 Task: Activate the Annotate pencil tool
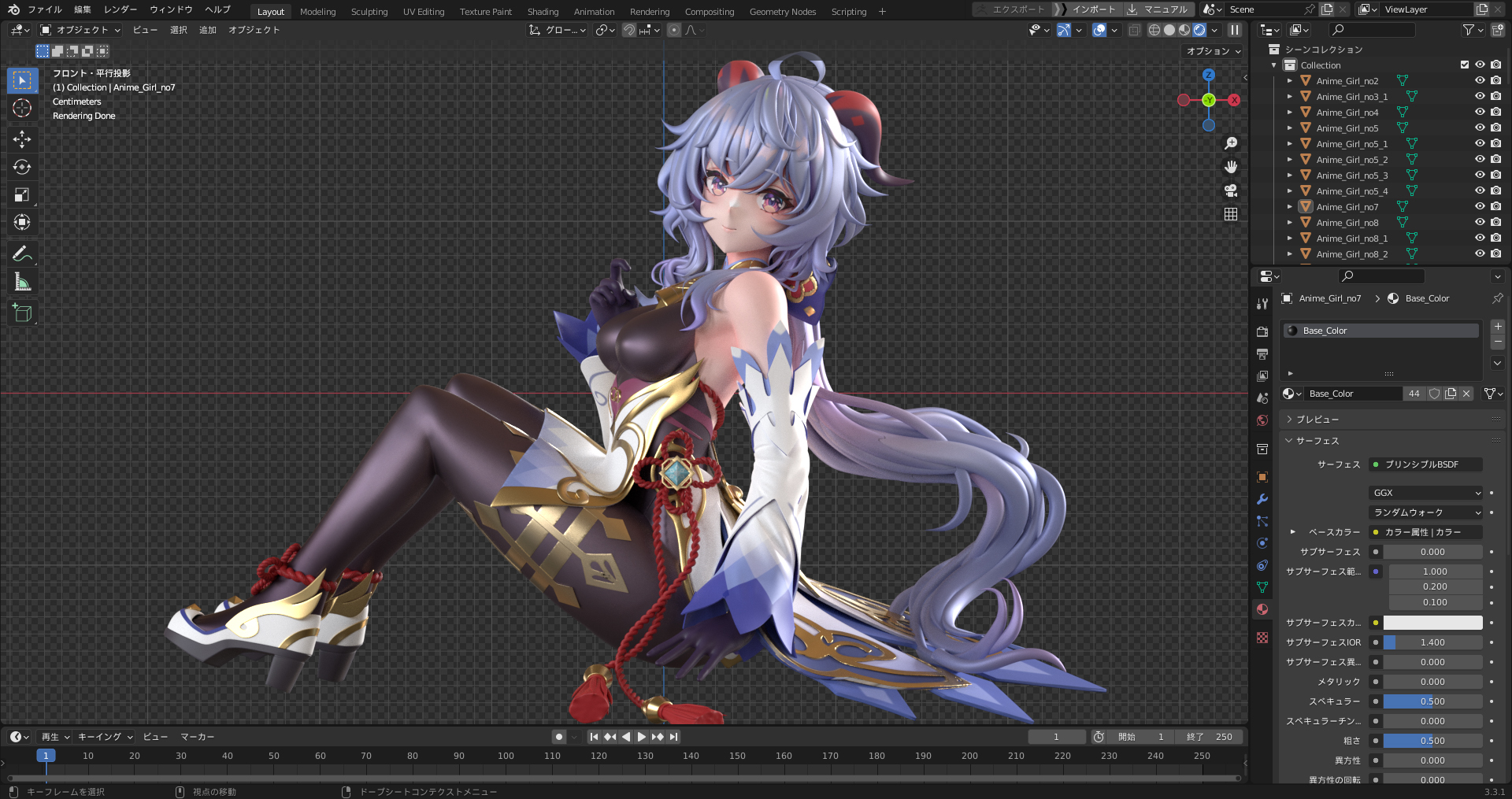pyautogui.click(x=22, y=253)
